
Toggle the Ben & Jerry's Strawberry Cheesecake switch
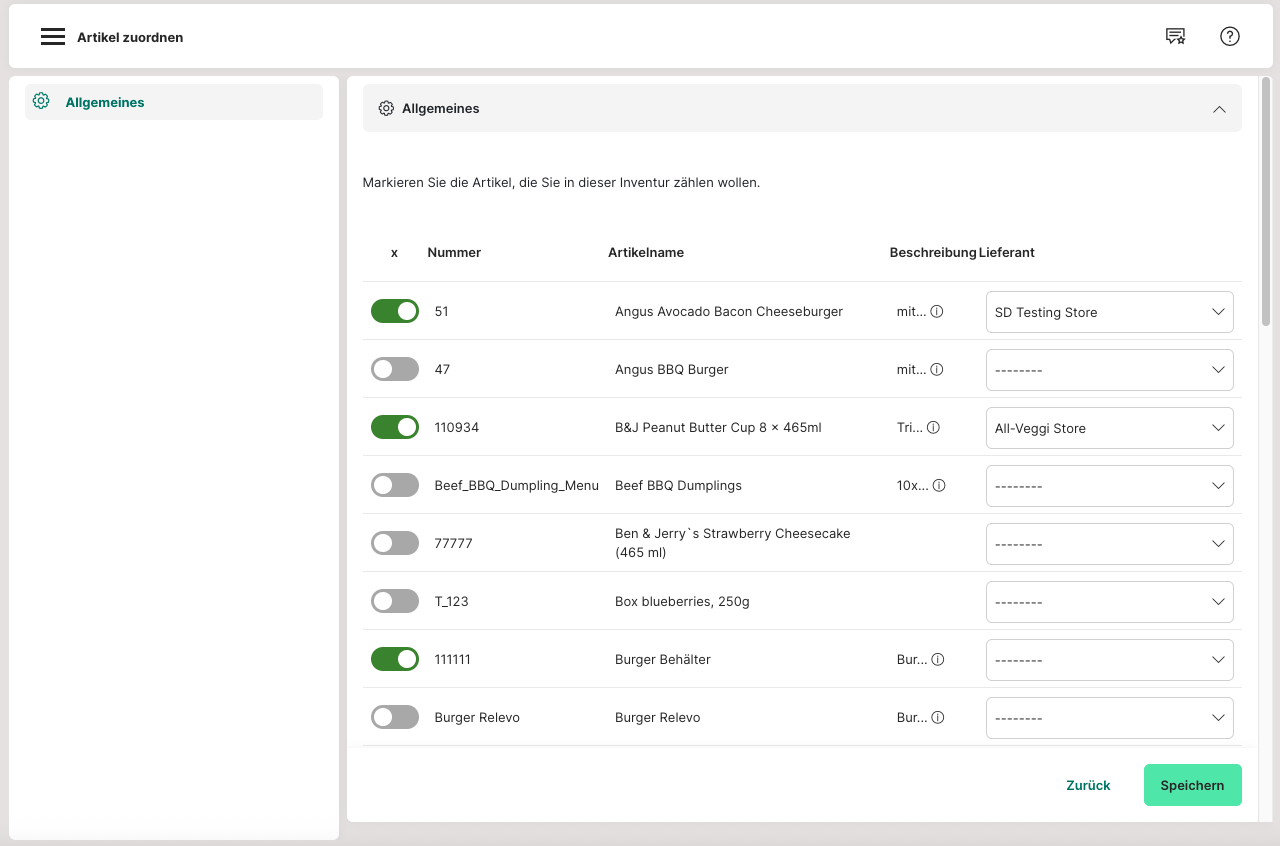tap(395, 544)
